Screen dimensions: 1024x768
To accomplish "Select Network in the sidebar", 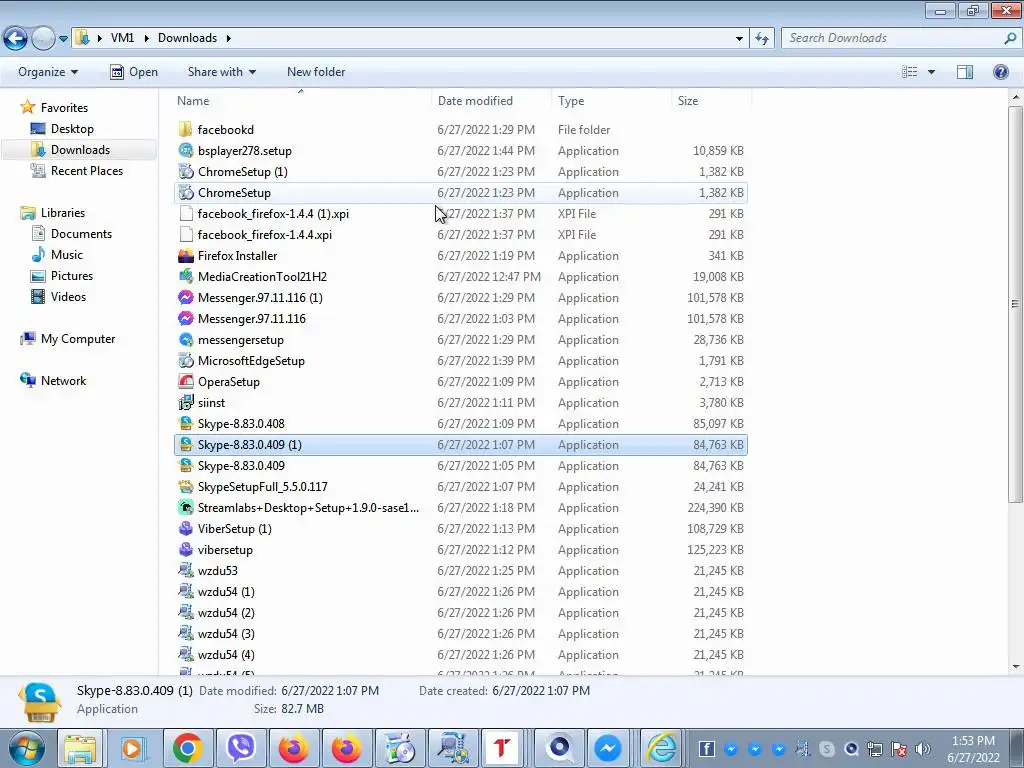I will [63, 381].
